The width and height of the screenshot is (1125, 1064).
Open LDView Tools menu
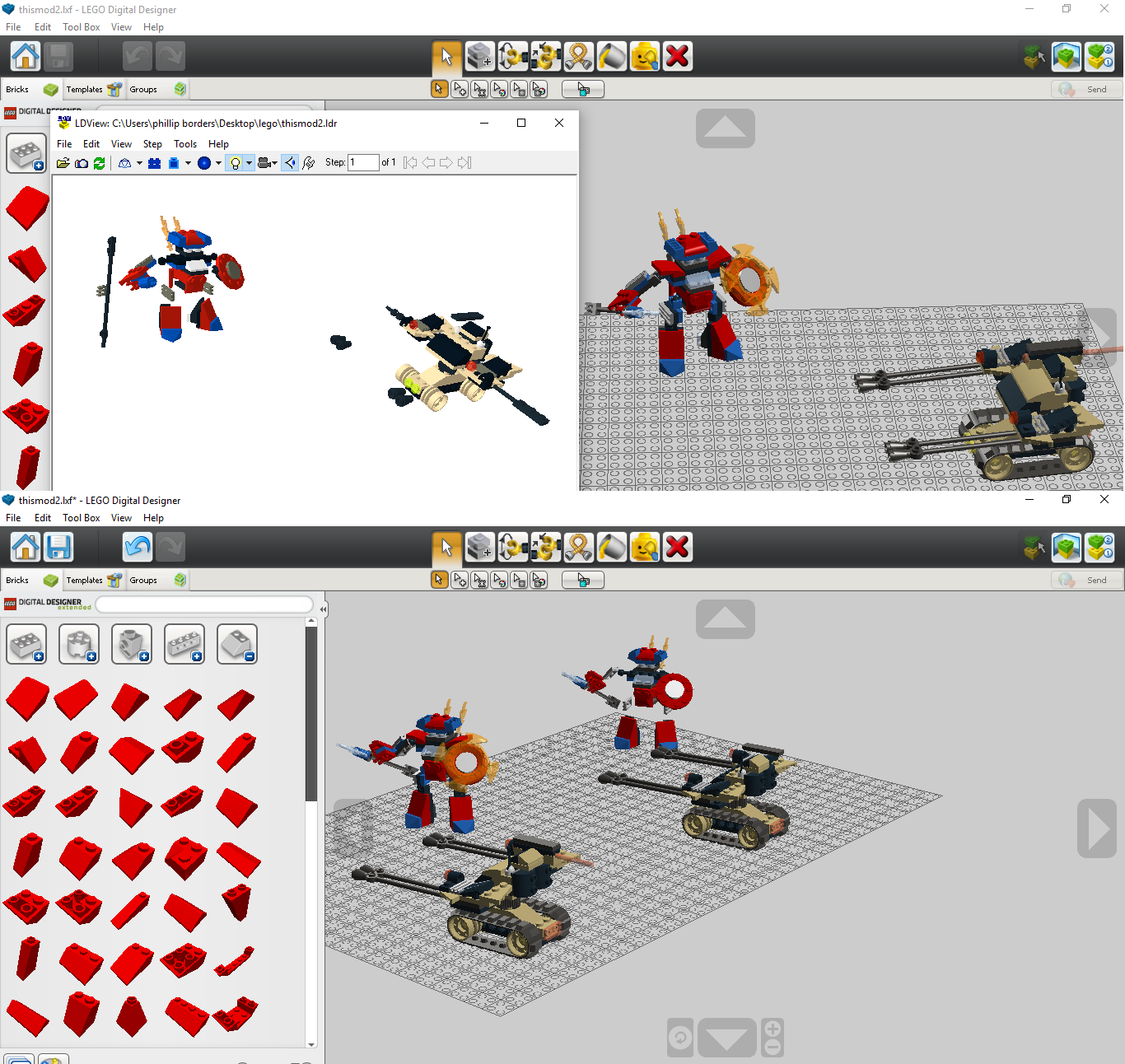point(185,144)
